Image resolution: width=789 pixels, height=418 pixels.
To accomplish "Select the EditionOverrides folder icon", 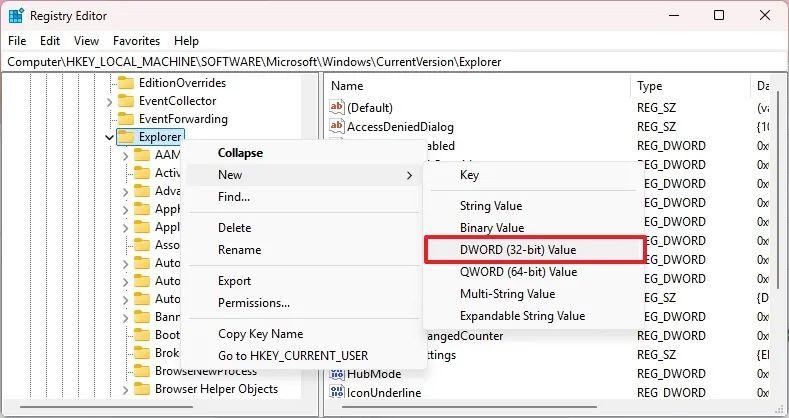I will click(x=126, y=82).
